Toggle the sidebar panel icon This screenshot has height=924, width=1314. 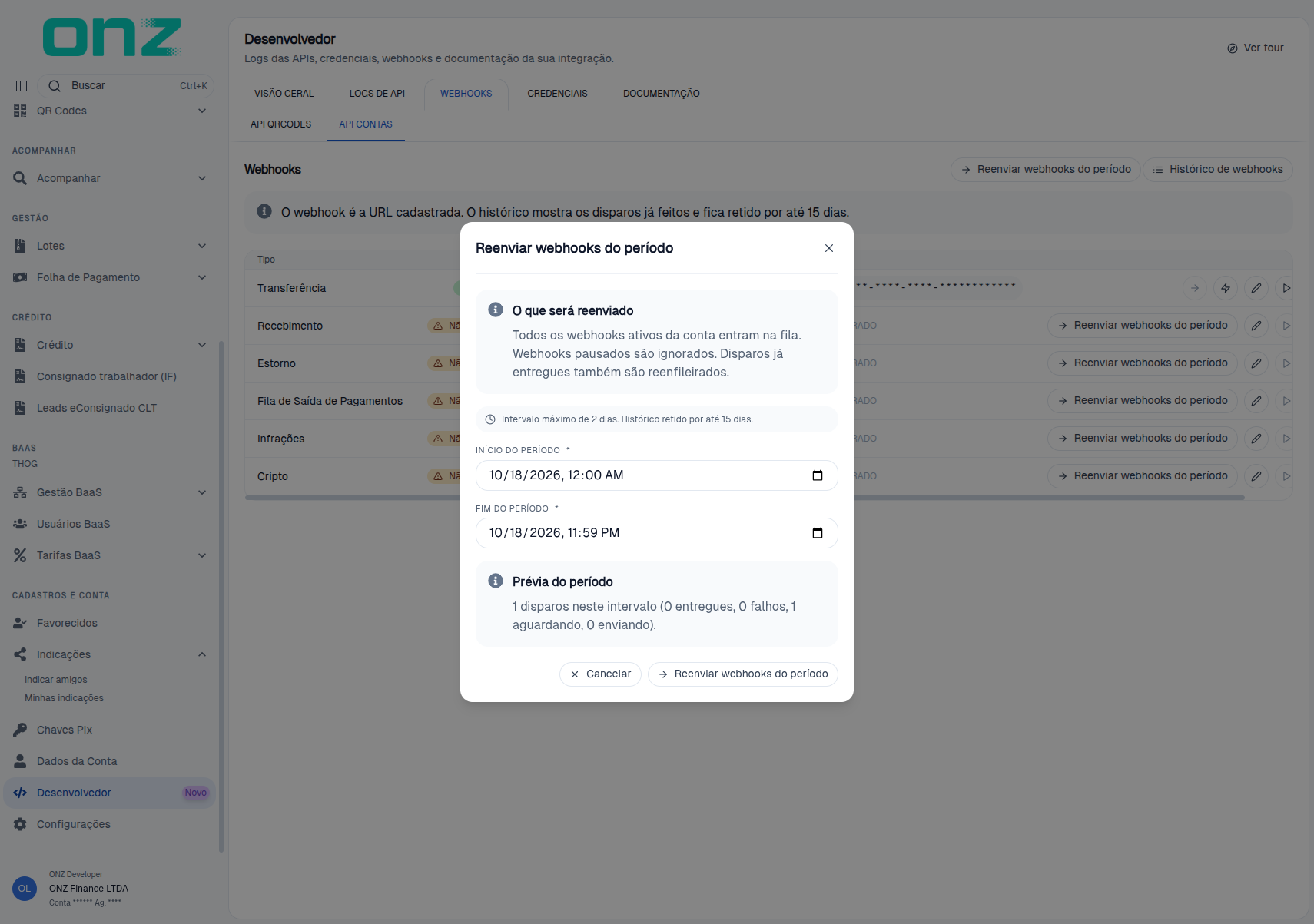pyautogui.click(x=22, y=86)
